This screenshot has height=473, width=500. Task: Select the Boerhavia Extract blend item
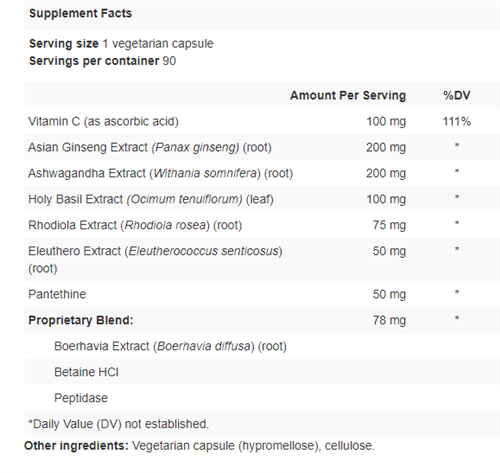click(170, 346)
